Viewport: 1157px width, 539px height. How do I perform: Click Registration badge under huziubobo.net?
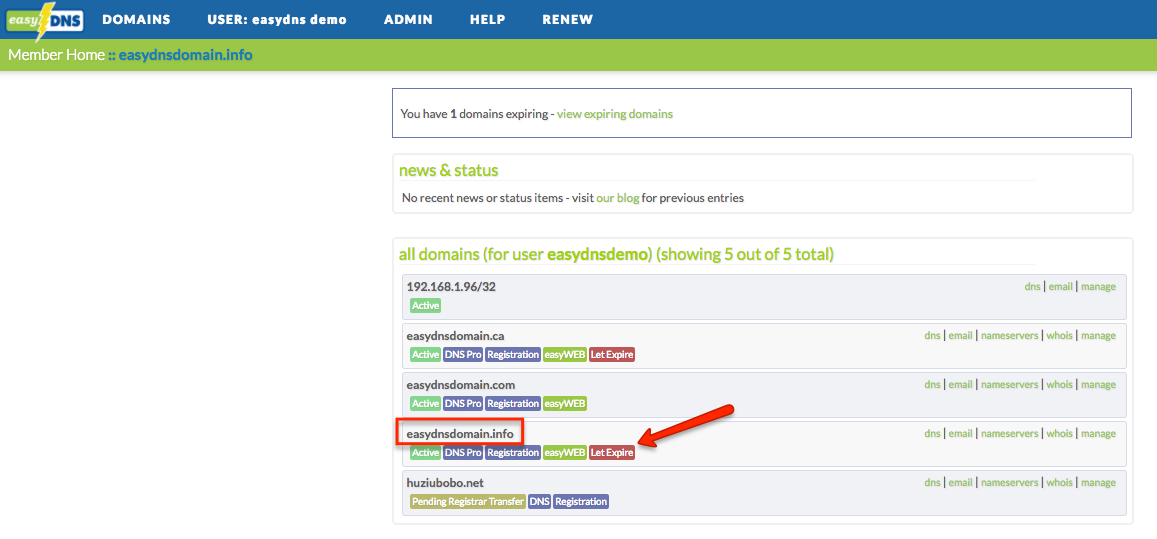(581, 501)
